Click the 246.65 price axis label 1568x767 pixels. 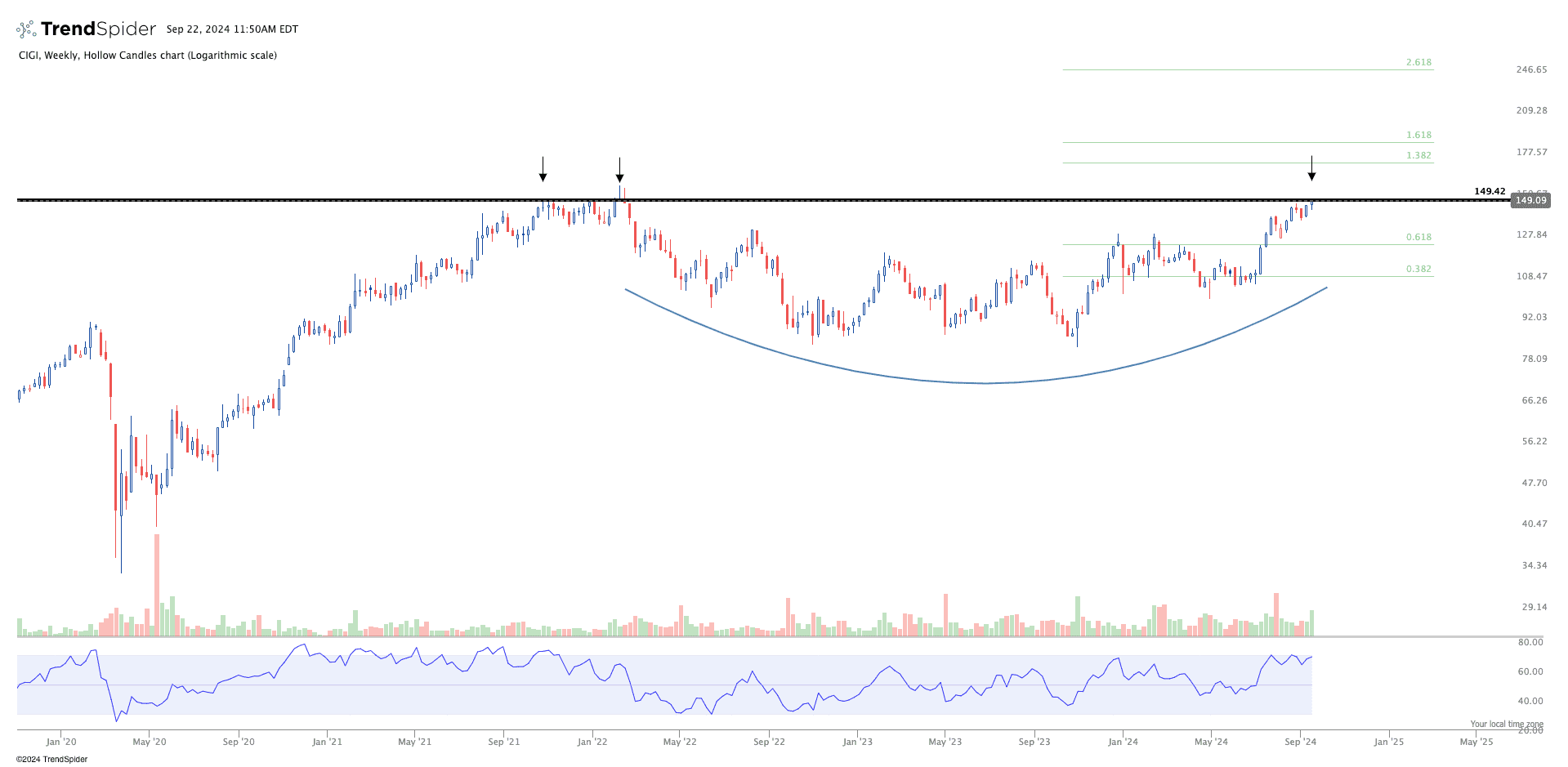(1531, 69)
